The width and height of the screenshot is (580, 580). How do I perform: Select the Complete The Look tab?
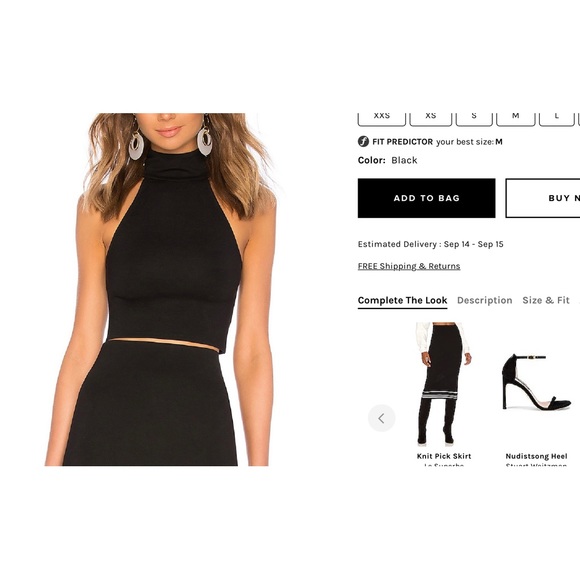point(402,301)
